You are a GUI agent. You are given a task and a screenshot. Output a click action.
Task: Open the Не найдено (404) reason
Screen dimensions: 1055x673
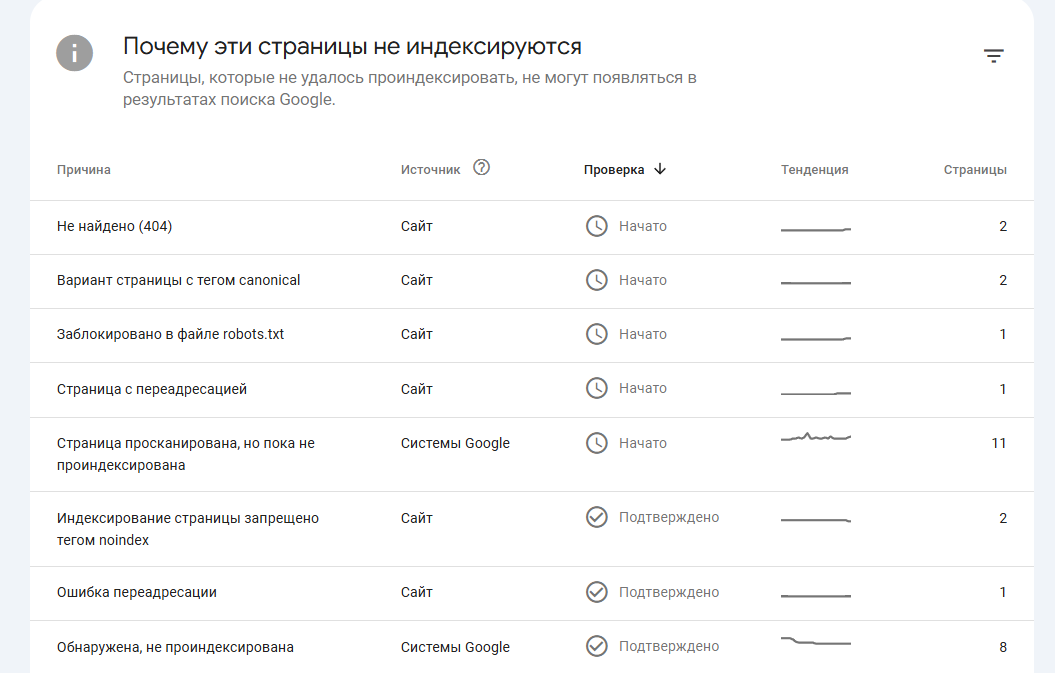115,227
